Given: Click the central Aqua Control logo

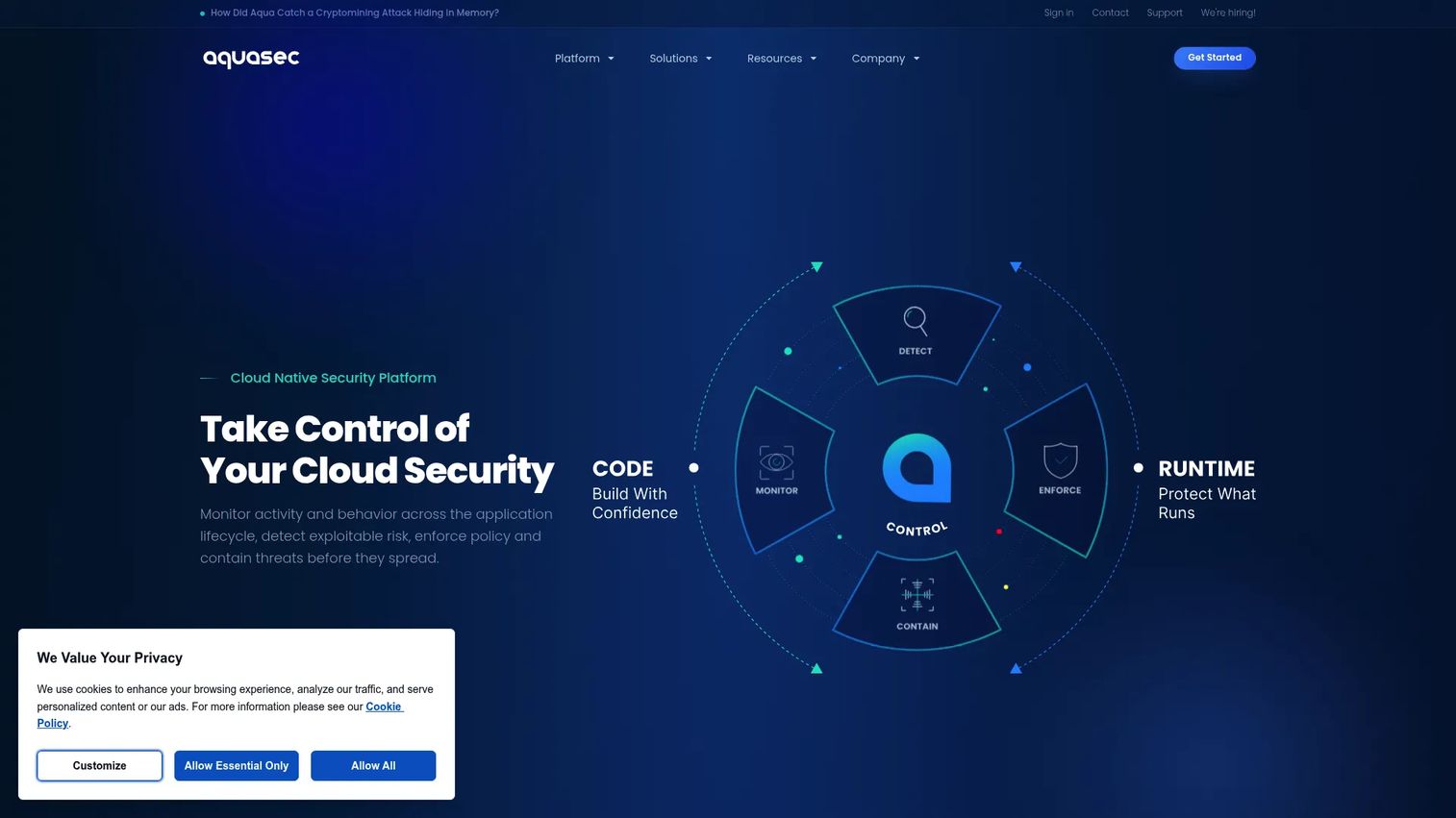Looking at the screenshot, I should 917,468.
